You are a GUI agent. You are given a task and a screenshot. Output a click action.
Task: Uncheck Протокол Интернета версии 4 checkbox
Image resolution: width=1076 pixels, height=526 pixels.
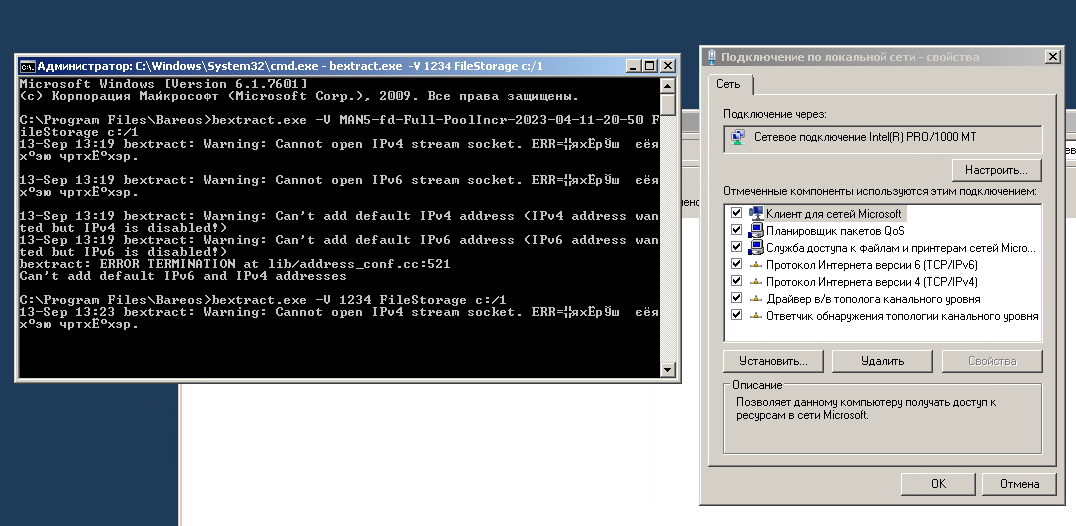[737, 282]
